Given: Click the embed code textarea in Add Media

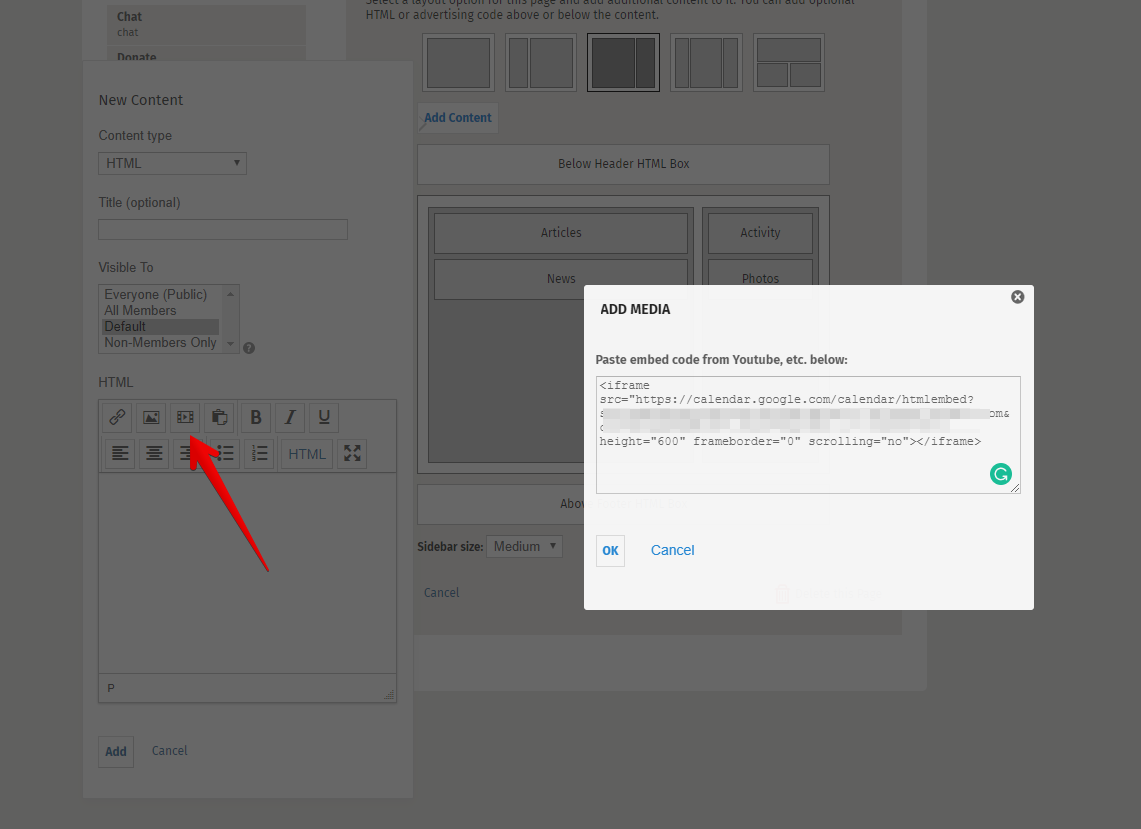Looking at the screenshot, I should (808, 435).
